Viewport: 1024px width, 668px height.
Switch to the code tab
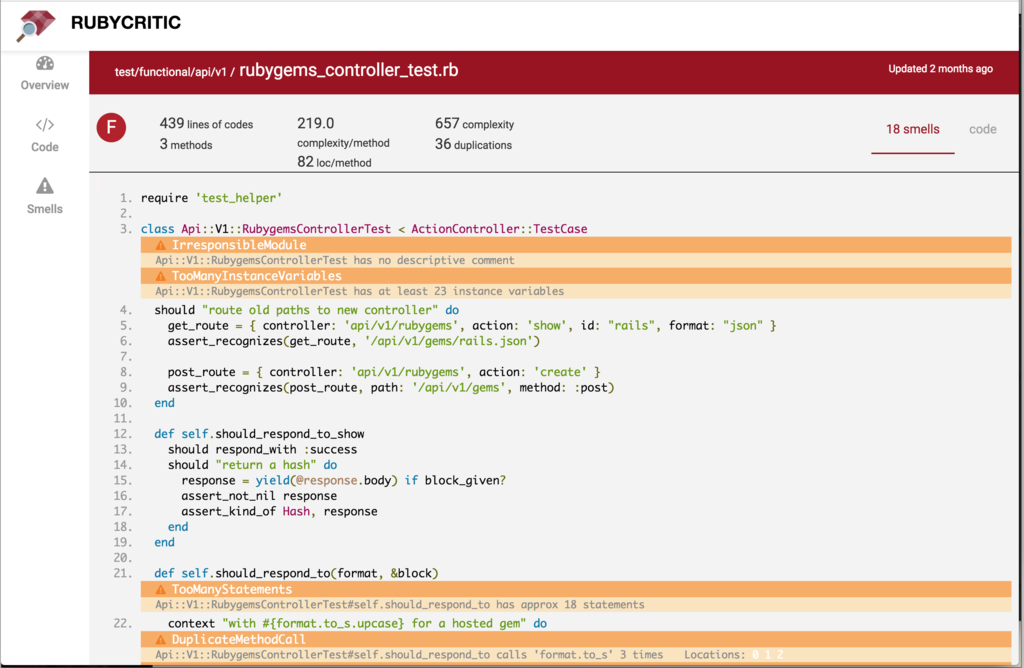tap(982, 129)
